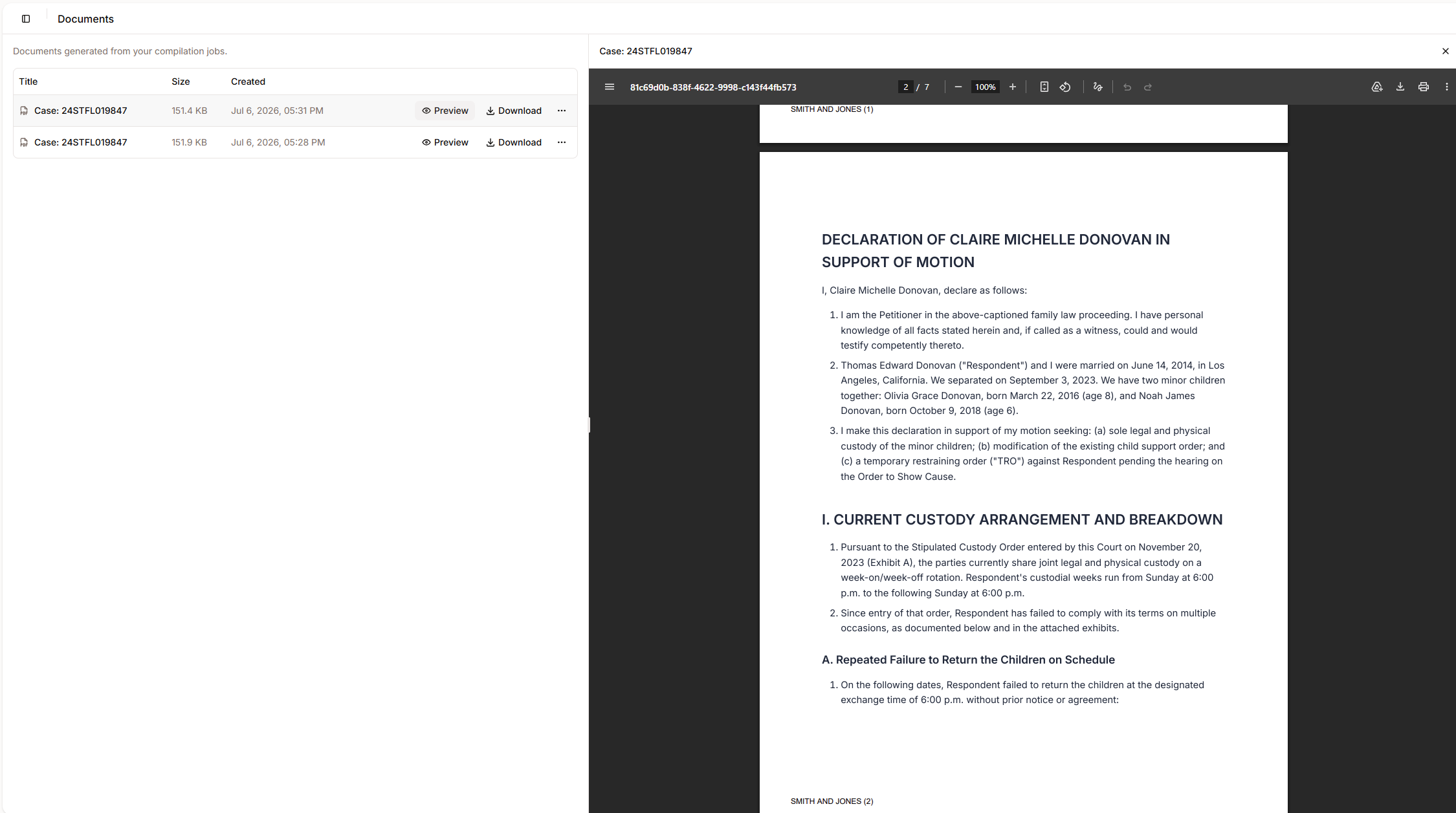Click the PDF filename 81c69d0b-838f-4622-9998-c143f44fb573

(x=713, y=87)
